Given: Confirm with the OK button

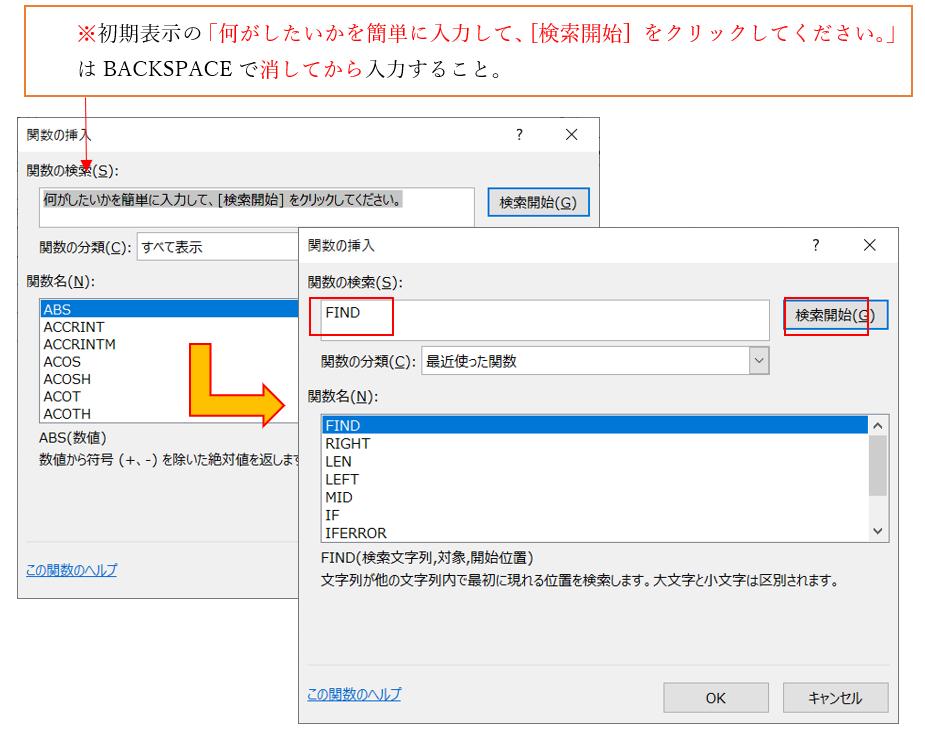Looking at the screenshot, I should 715,698.
